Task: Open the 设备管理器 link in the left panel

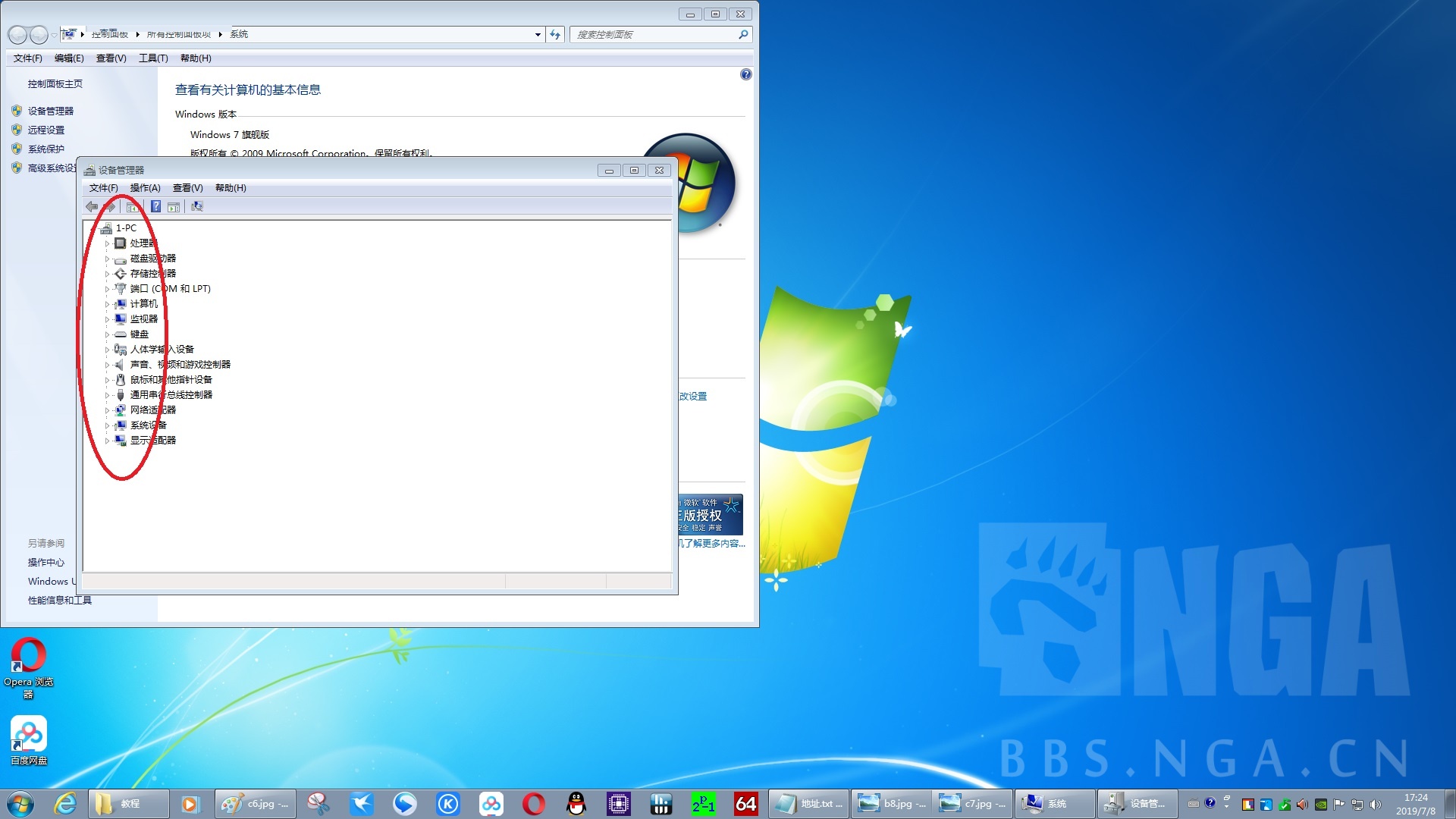Action: click(x=51, y=111)
